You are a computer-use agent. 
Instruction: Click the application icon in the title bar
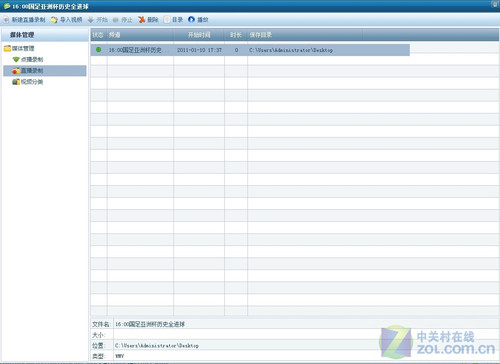(7, 6)
